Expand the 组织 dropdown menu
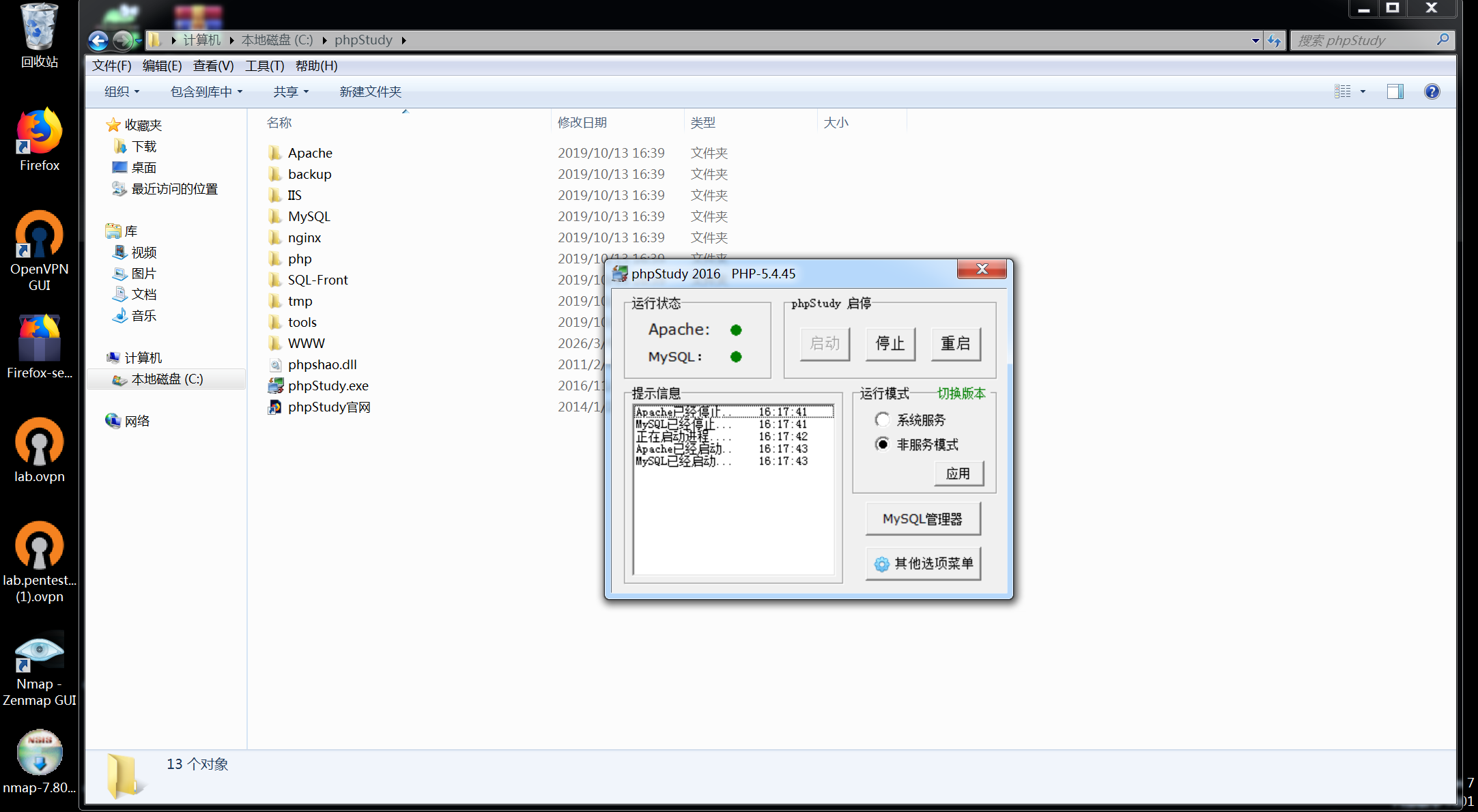 (122, 91)
